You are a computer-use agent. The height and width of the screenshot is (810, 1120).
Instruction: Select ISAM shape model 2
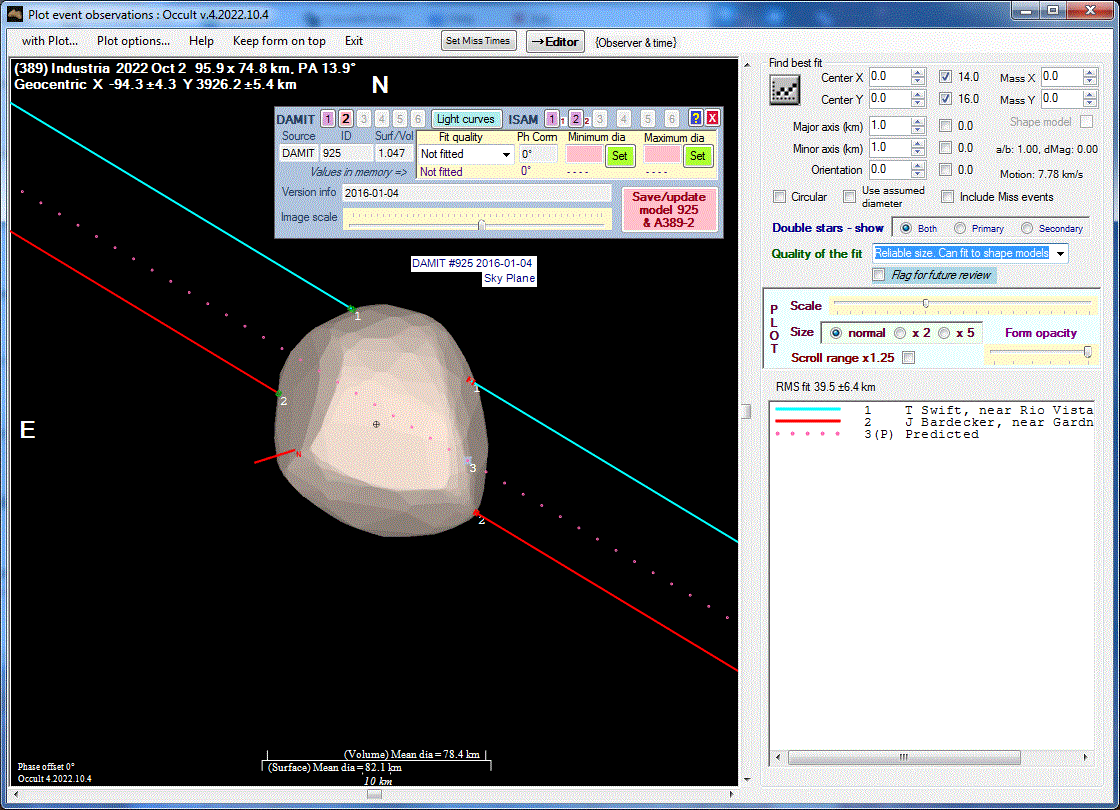[576, 119]
